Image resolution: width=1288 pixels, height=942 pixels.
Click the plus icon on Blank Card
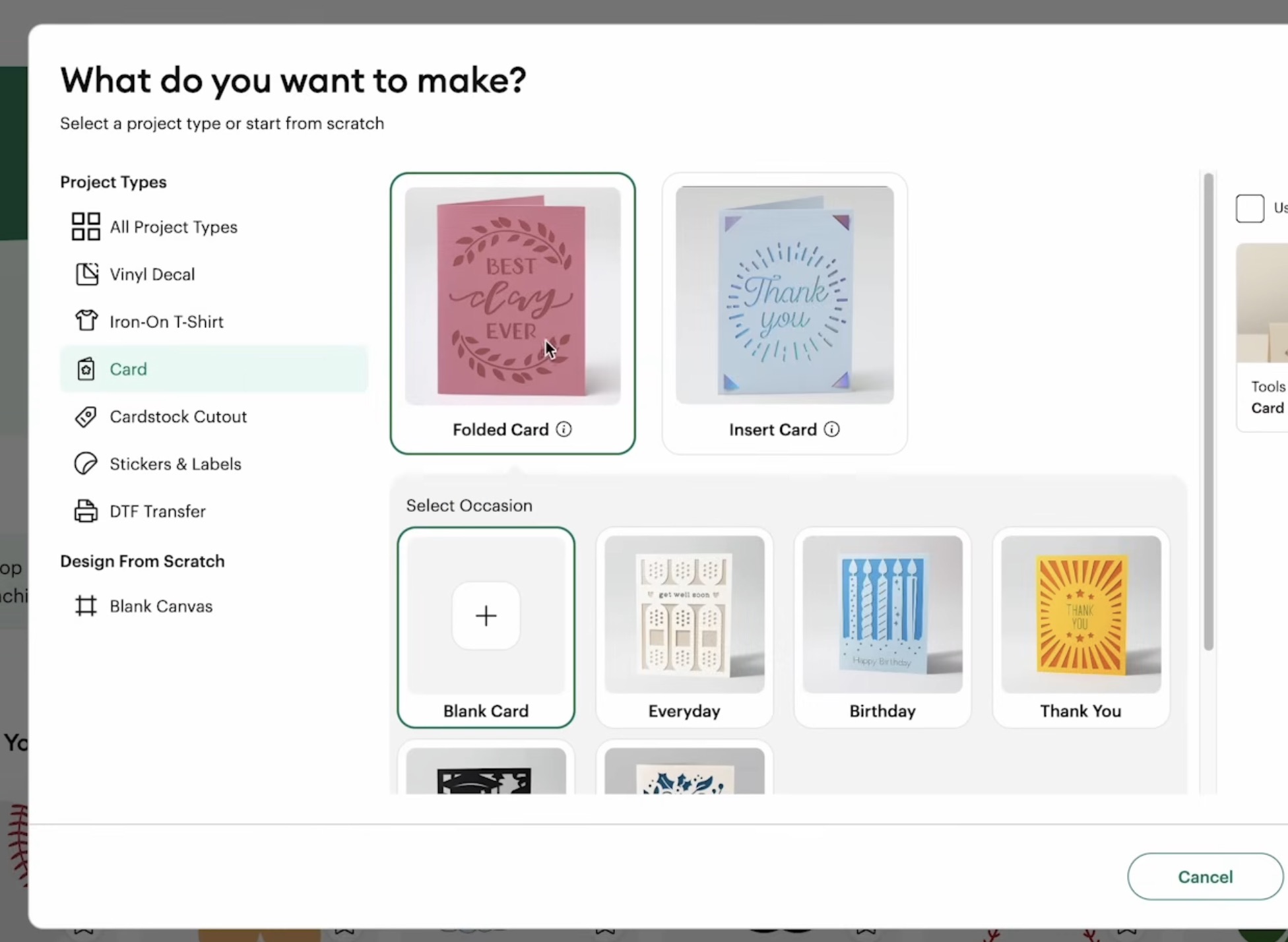(486, 615)
